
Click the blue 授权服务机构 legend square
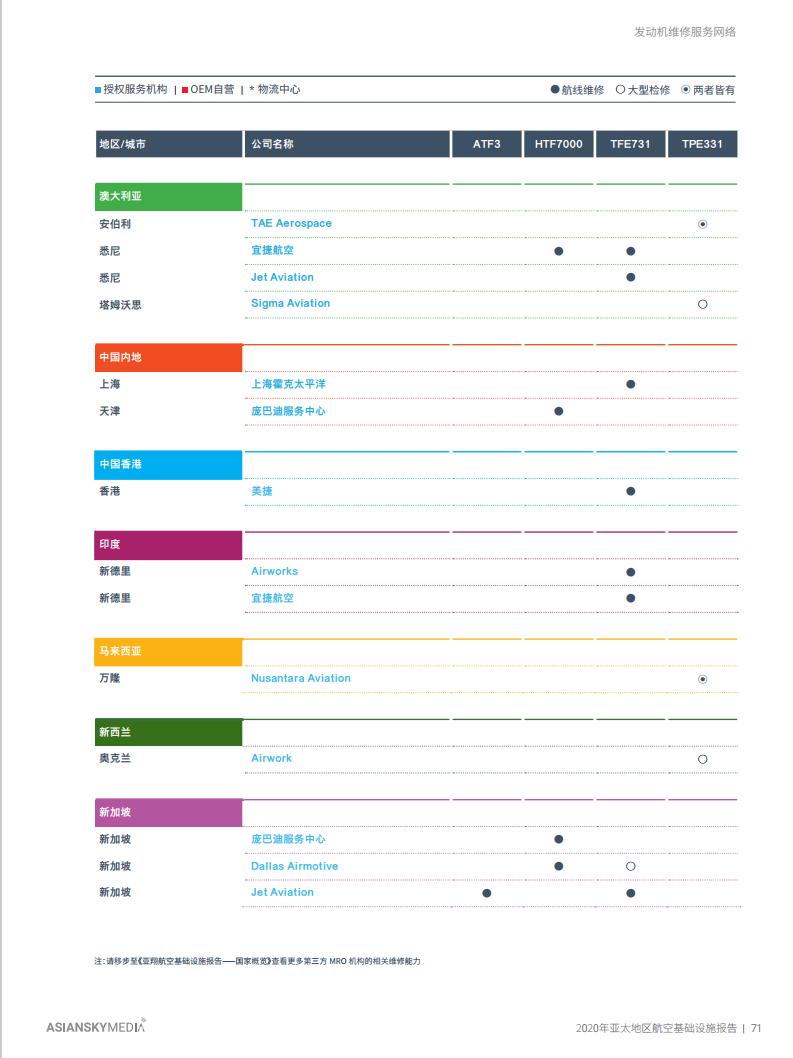[98, 90]
